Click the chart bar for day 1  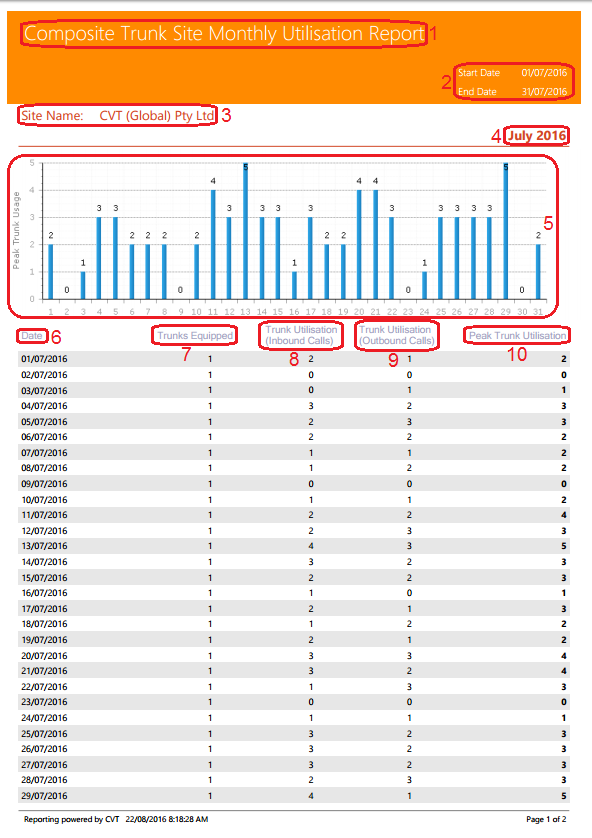51,271
